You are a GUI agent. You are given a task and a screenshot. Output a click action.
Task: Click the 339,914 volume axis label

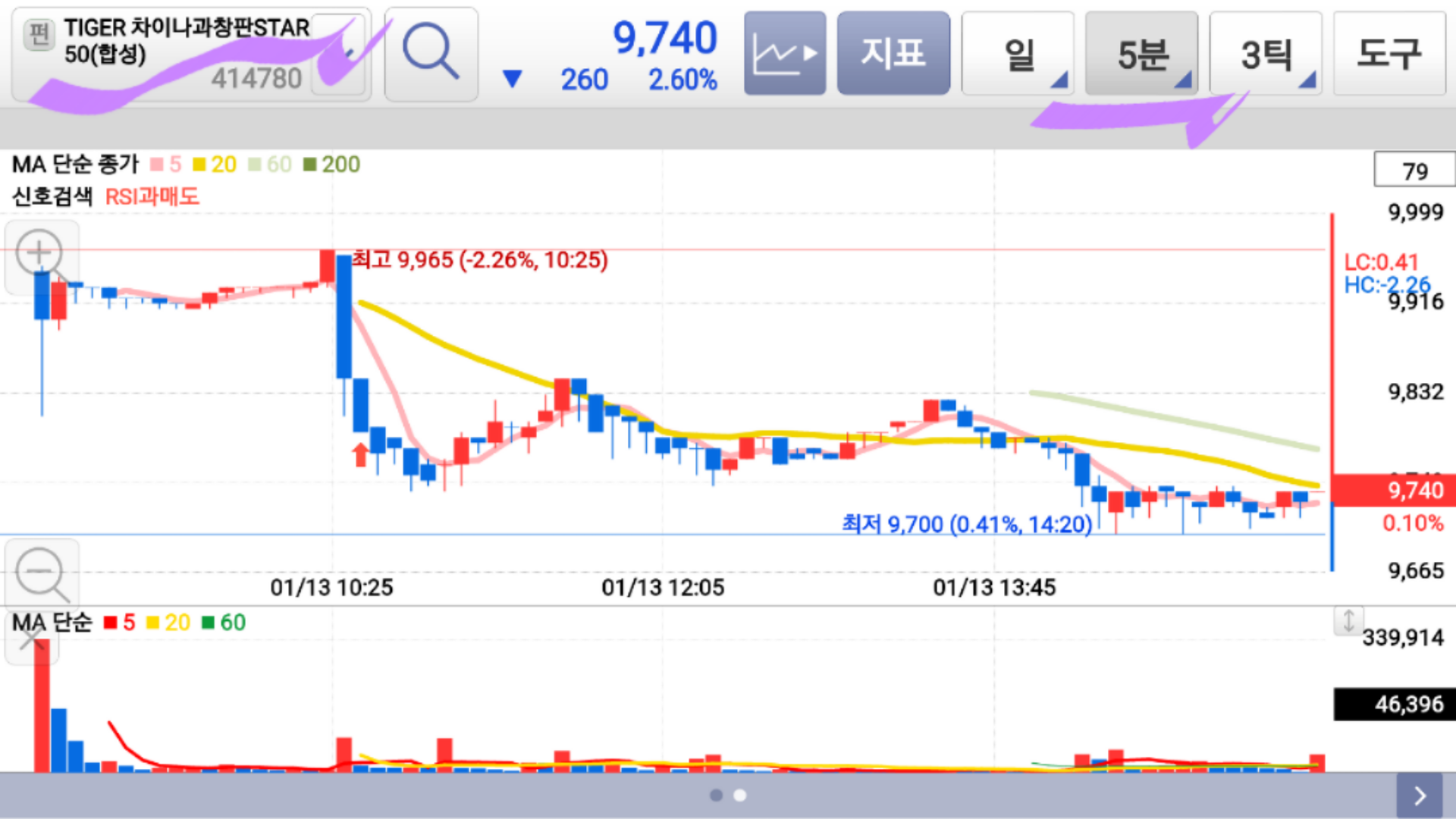[x=1403, y=638]
